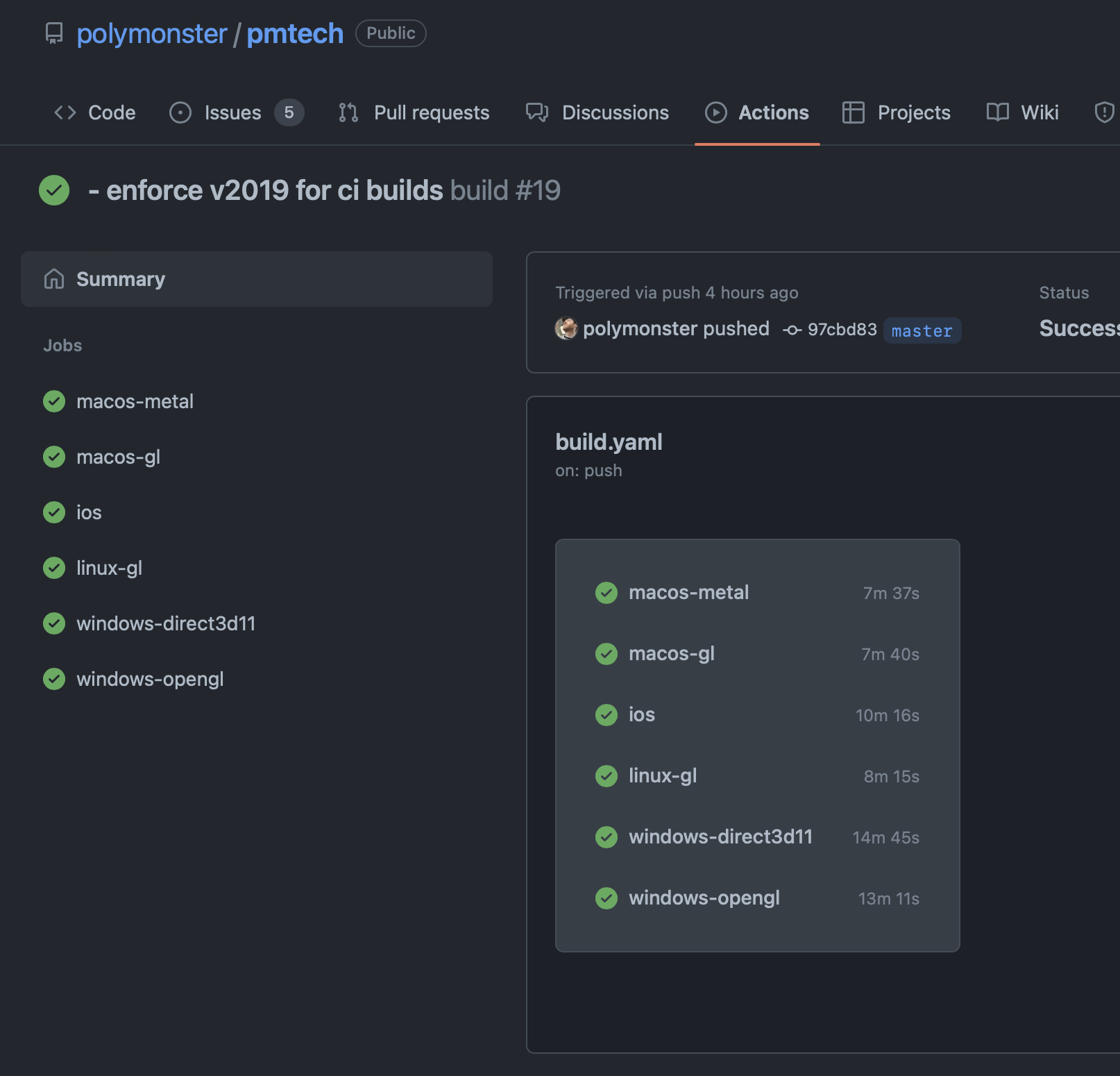Screen dimensions: 1120x1076
Task: Click the commit icon before 97cbd83
Action: pyautogui.click(x=792, y=330)
